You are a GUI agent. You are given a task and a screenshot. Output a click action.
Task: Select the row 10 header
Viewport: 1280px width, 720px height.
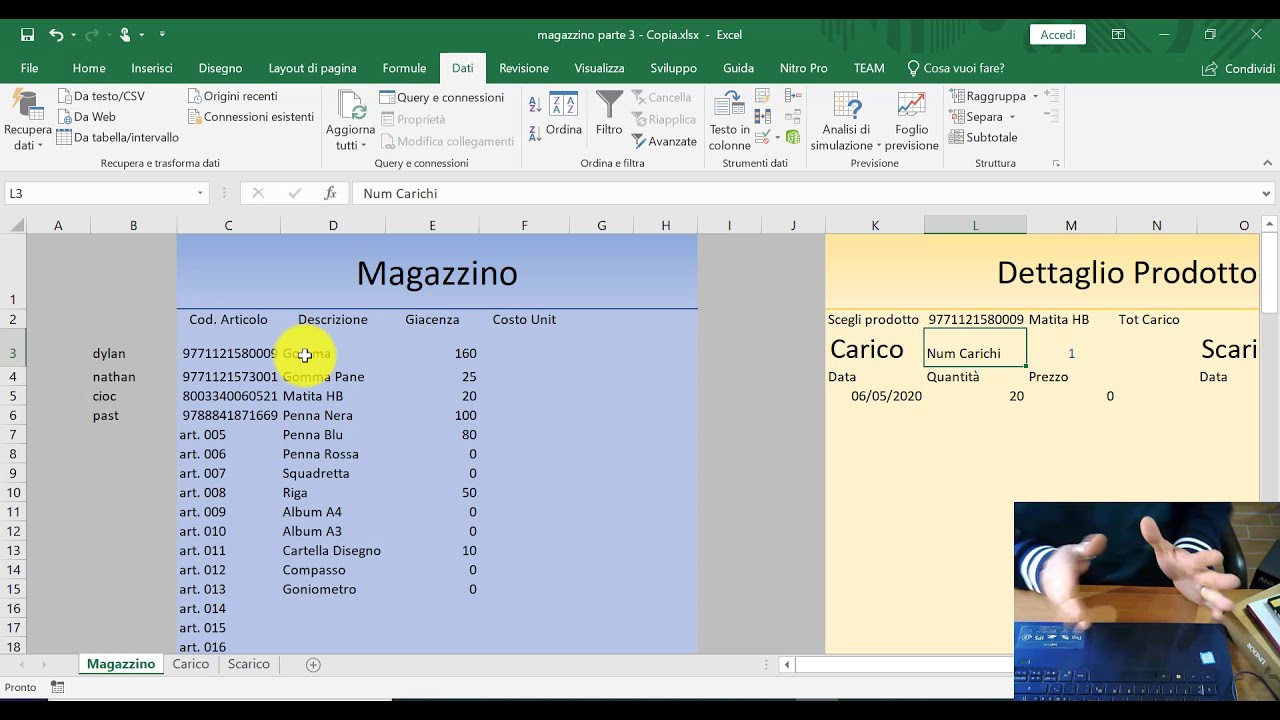[x=14, y=493]
